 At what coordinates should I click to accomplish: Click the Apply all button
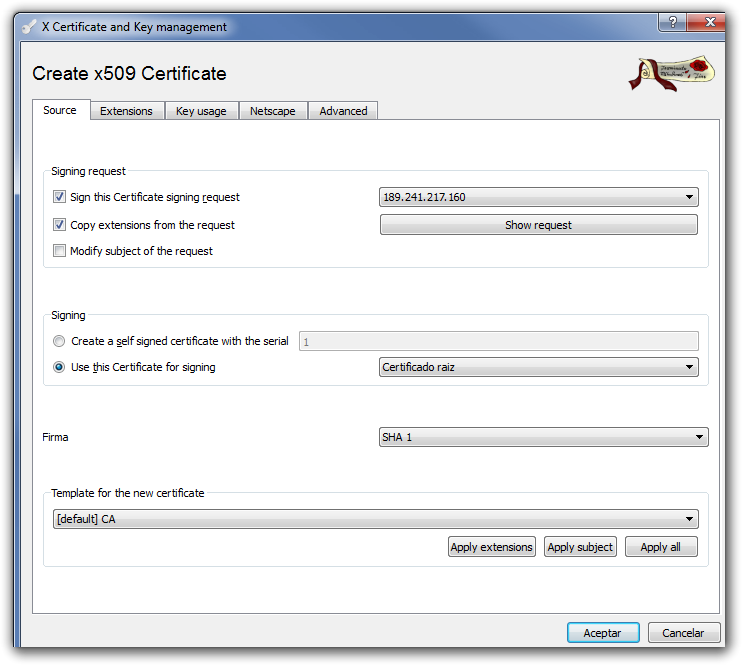coord(660,547)
